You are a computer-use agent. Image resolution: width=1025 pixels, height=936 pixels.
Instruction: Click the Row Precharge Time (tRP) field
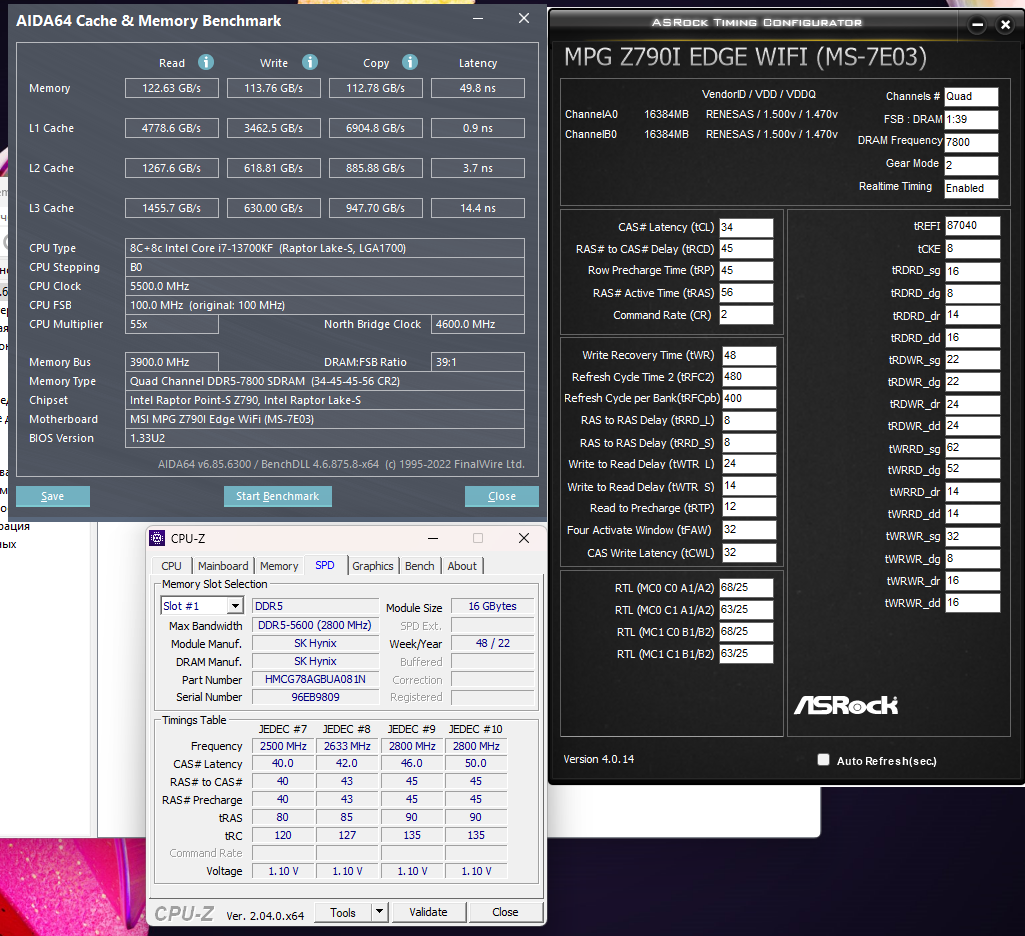pyautogui.click(x=746, y=270)
